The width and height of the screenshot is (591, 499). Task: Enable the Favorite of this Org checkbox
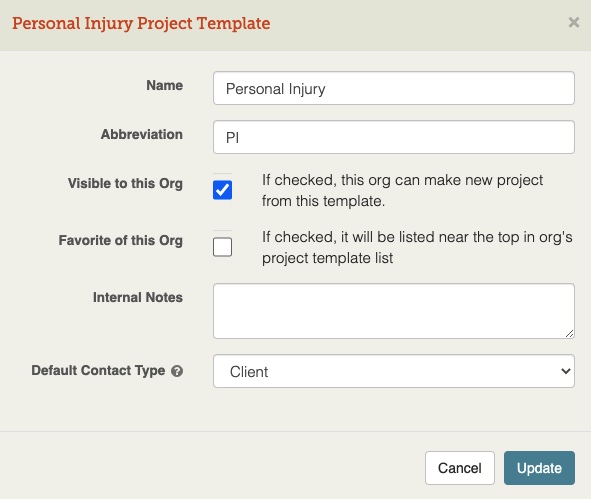pos(222,247)
